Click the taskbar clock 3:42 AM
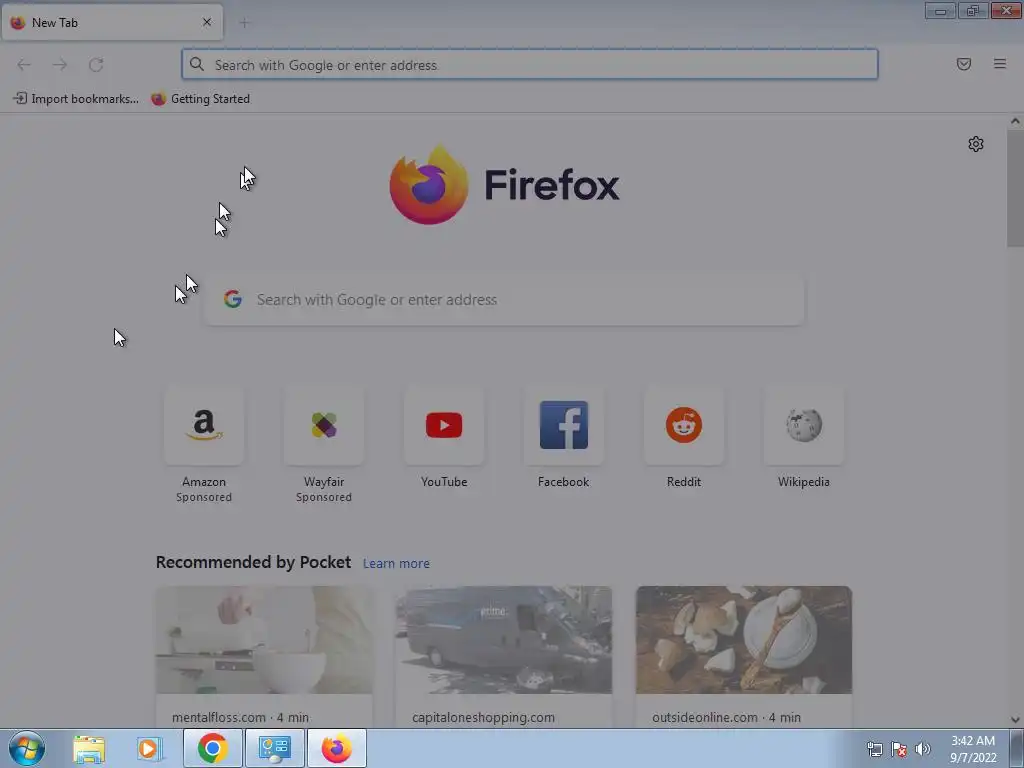1024x768 pixels. tap(973, 749)
